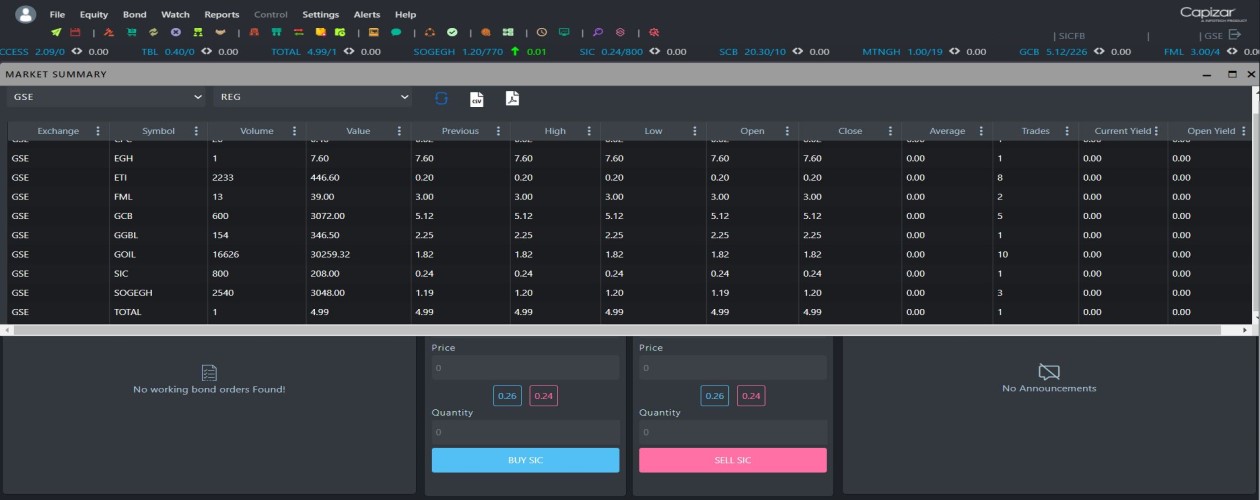Click the red calendar toolbar icon
Image resolution: width=1260 pixels, height=500 pixels.
pos(75,32)
